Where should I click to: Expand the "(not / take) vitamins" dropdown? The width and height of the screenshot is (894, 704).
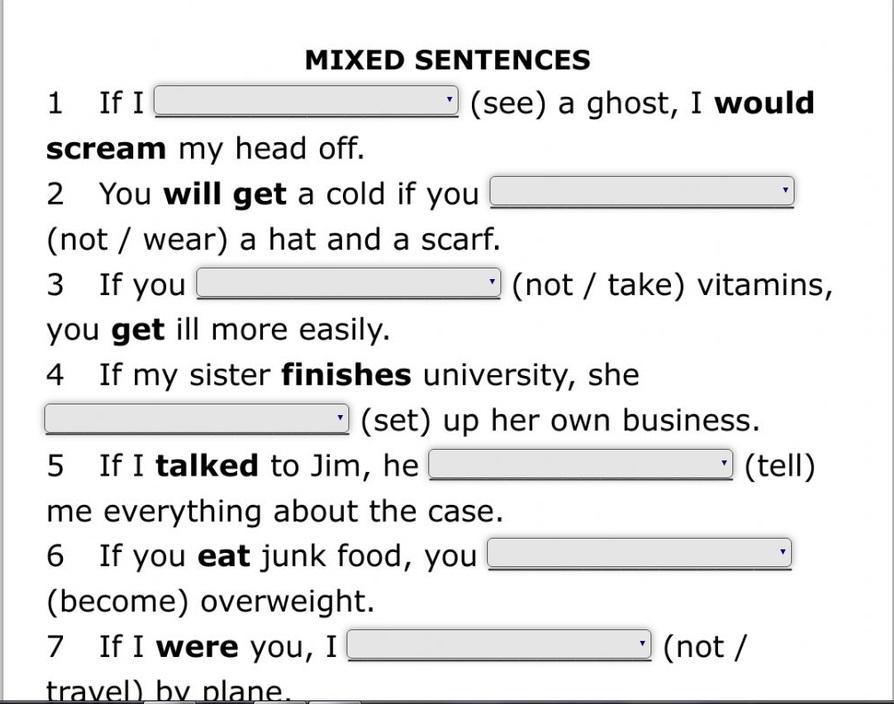(x=348, y=283)
